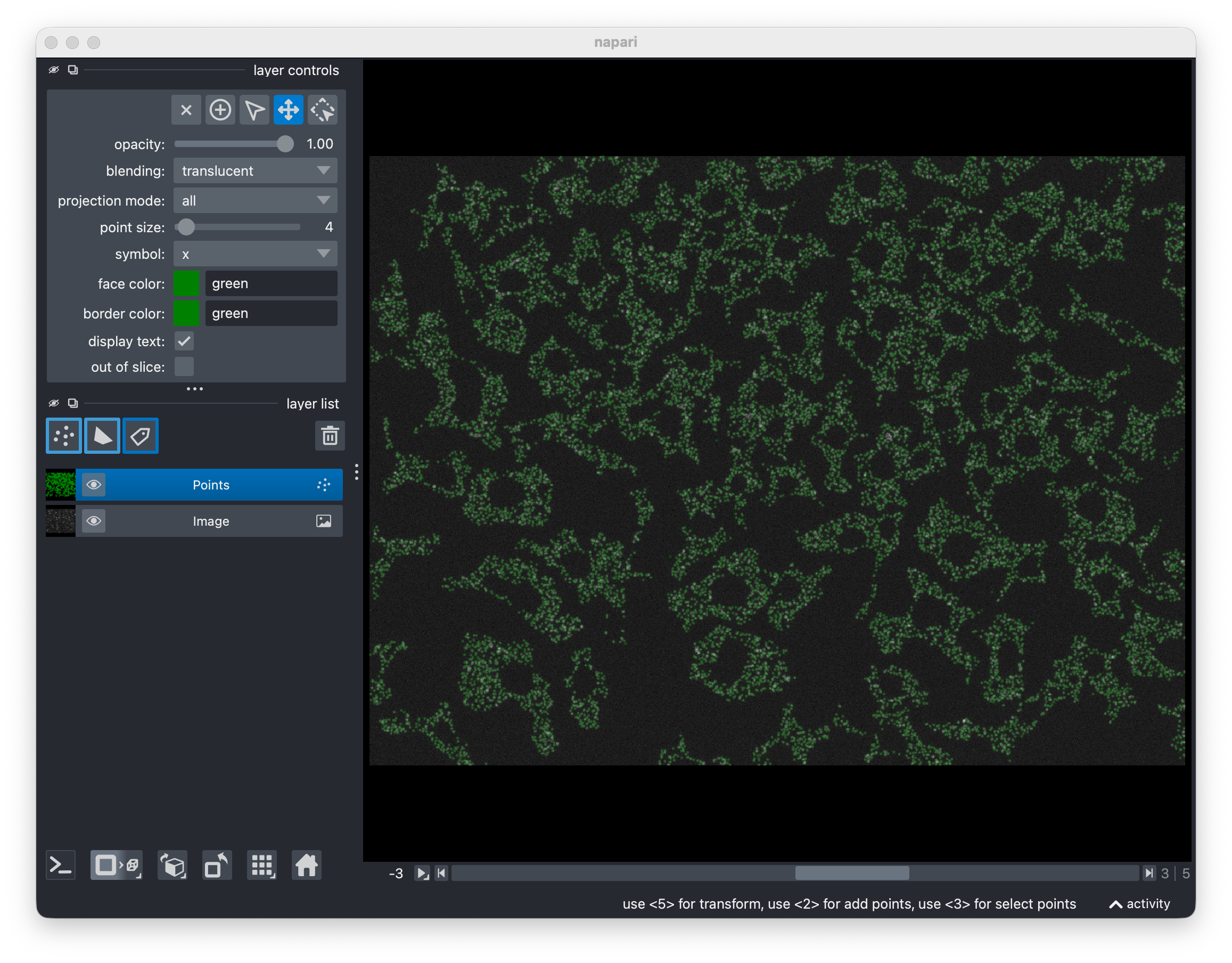Click the point size value 4
Image resolution: width=1232 pixels, height=963 pixels.
point(329,227)
